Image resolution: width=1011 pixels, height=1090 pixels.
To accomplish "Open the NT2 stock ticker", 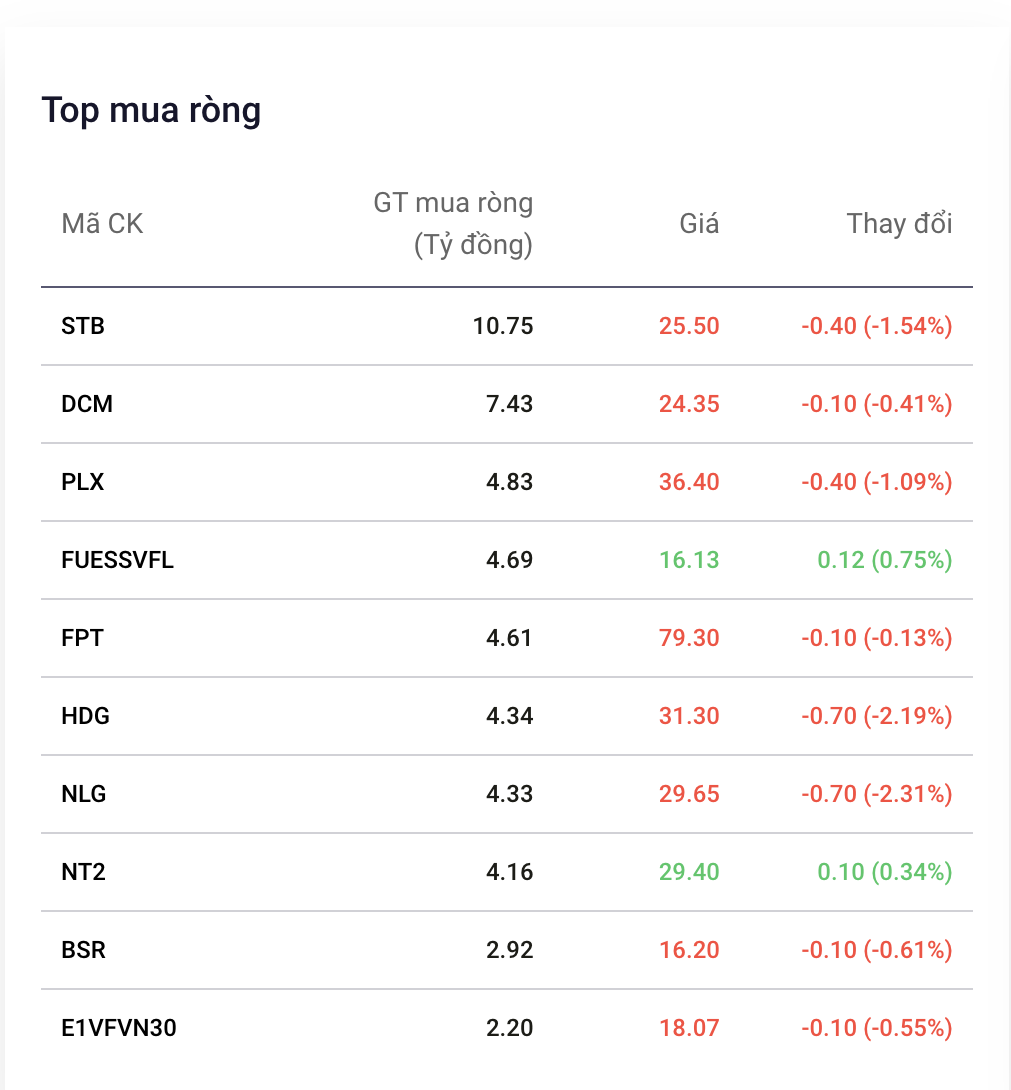I will click(83, 871).
